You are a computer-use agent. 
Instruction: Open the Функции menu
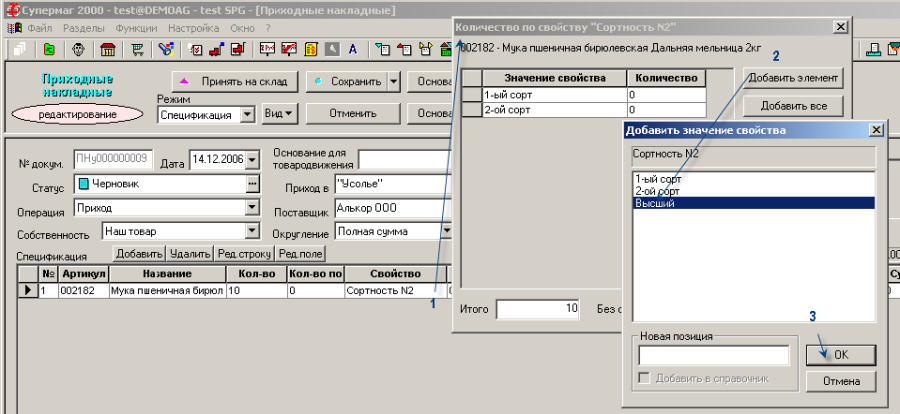click(136, 28)
